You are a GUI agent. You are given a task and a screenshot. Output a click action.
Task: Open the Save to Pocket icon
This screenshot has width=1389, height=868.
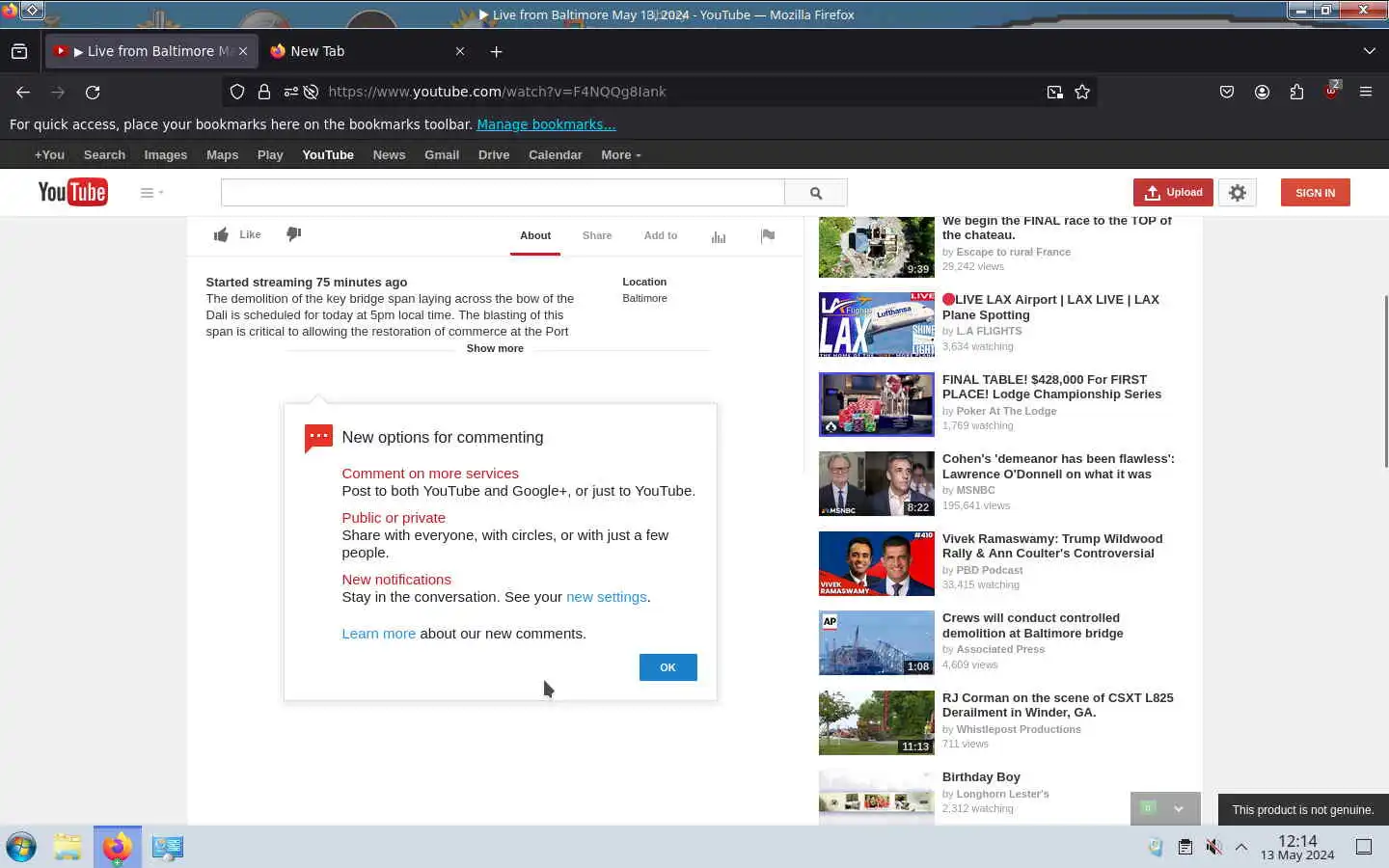pyautogui.click(x=1227, y=92)
